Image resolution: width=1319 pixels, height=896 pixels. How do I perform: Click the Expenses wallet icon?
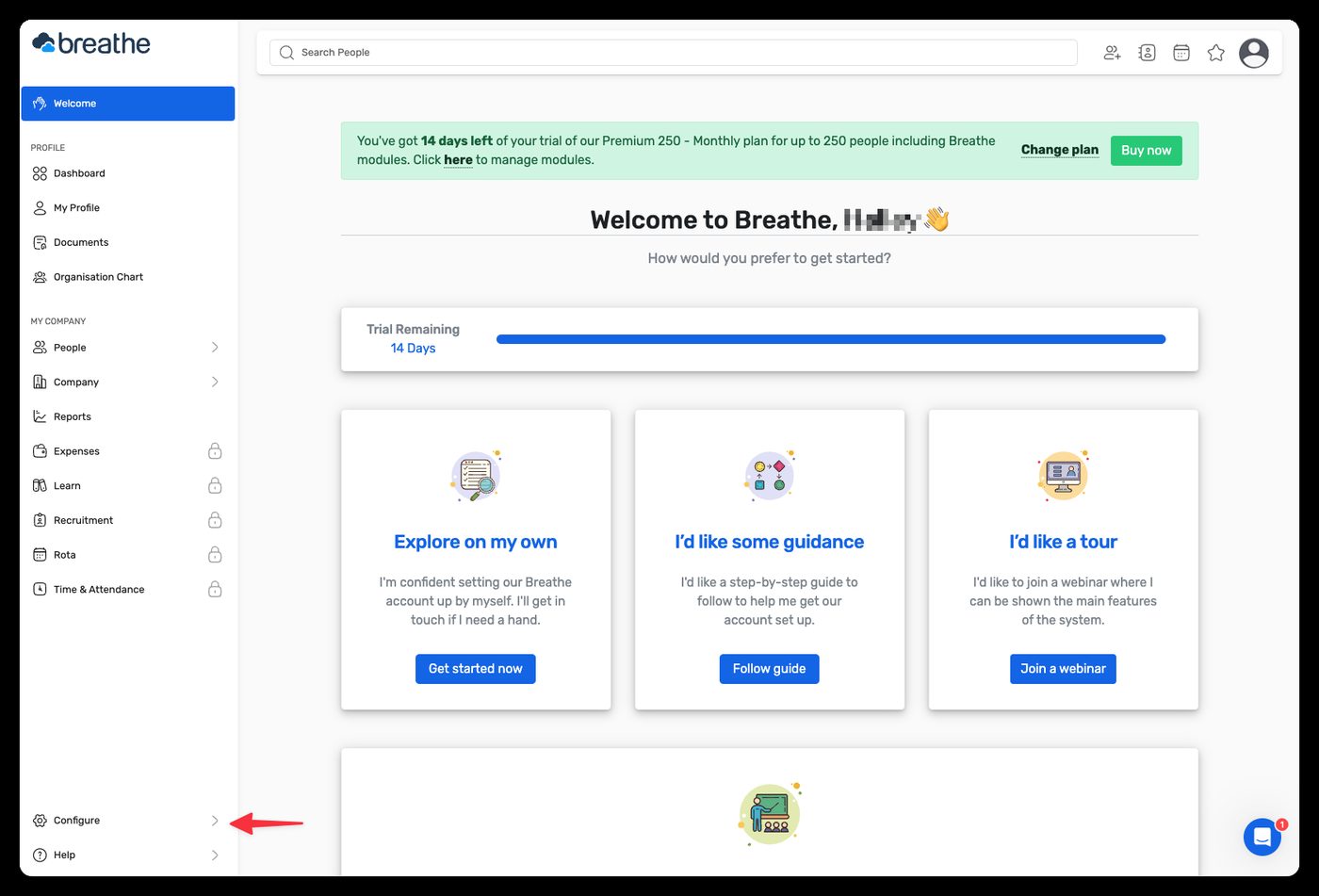40,451
